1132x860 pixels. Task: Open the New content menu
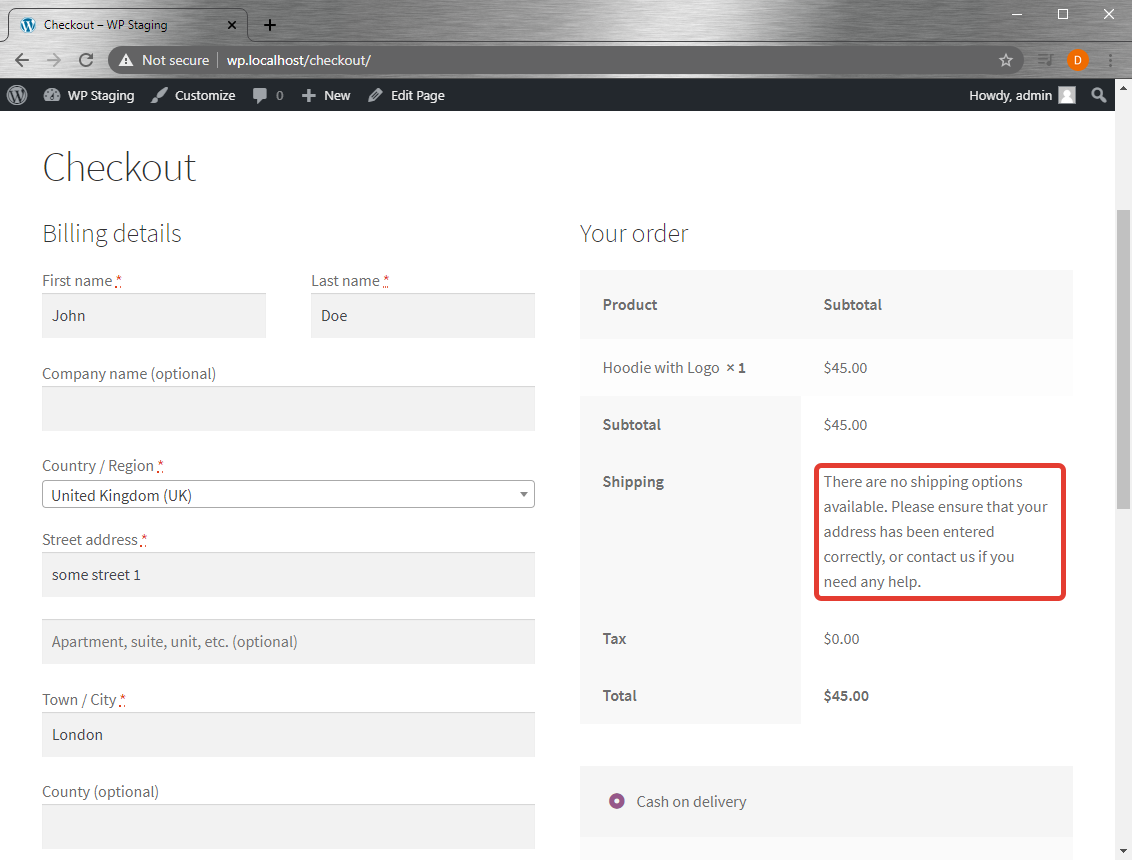326,95
